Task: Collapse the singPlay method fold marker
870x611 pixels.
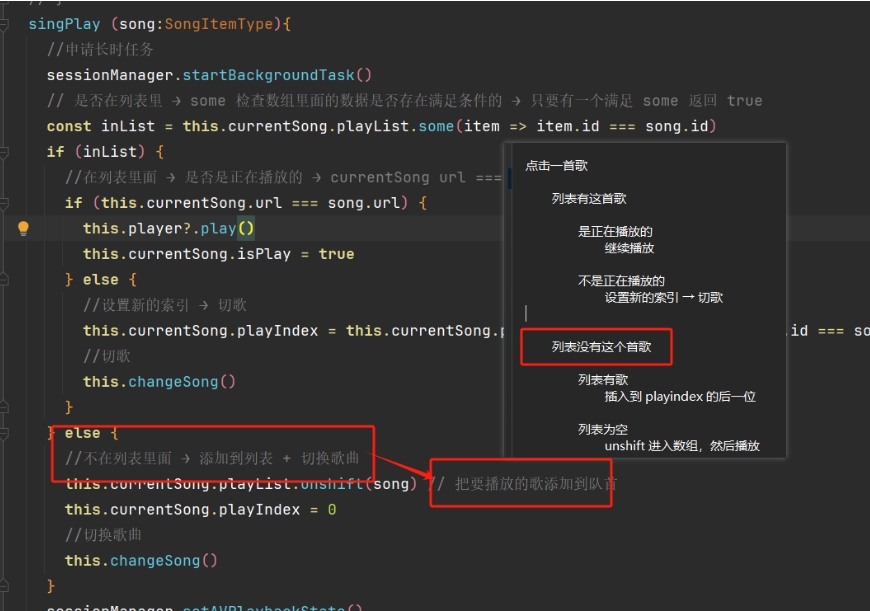Action: coord(5,23)
